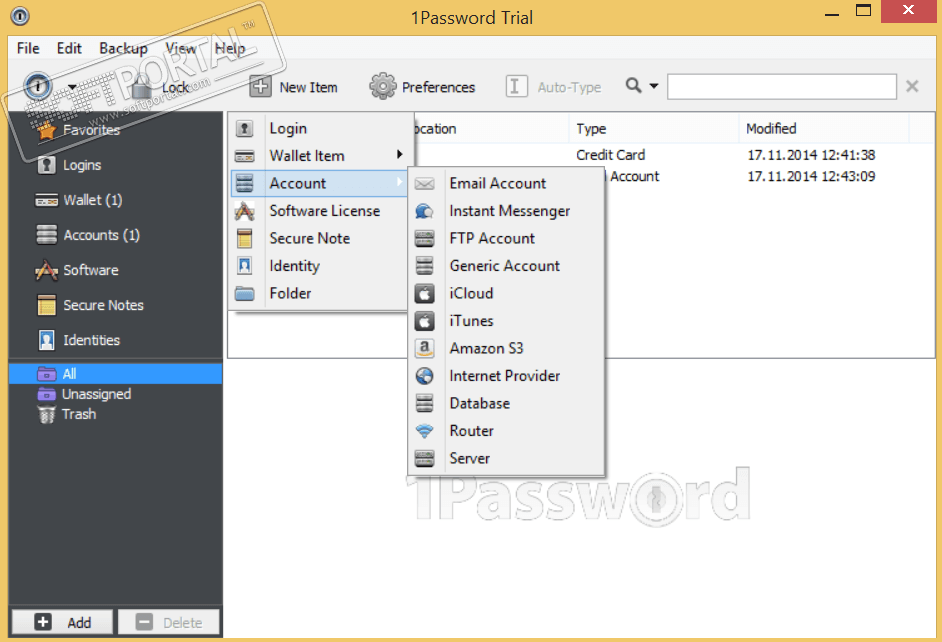The height and width of the screenshot is (642, 942).
Task: Open the Backup menu
Action: click(x=123, y=48)
